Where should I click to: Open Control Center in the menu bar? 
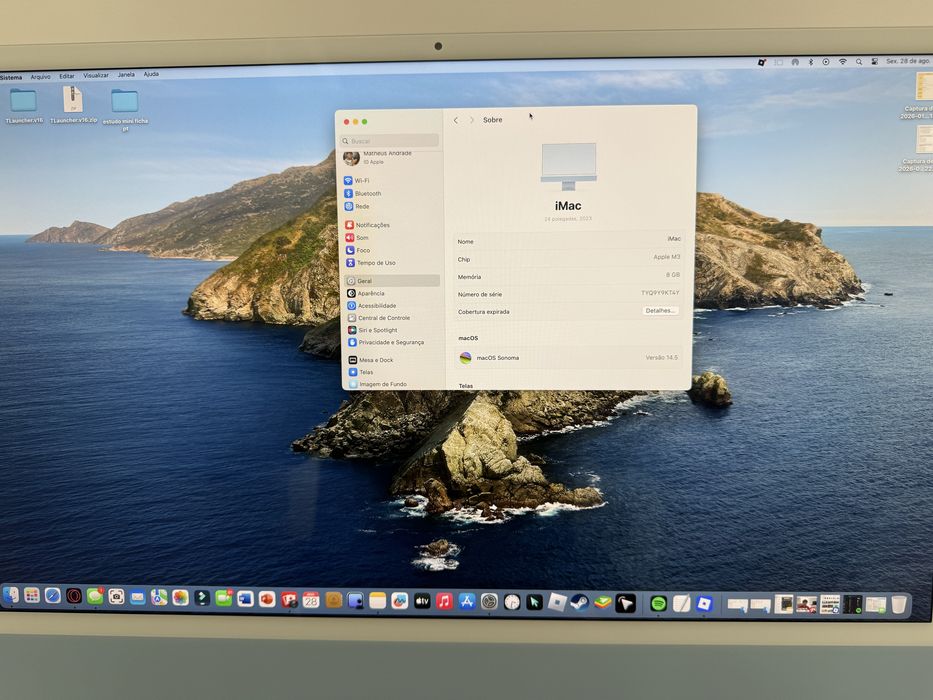coord(874,61)
